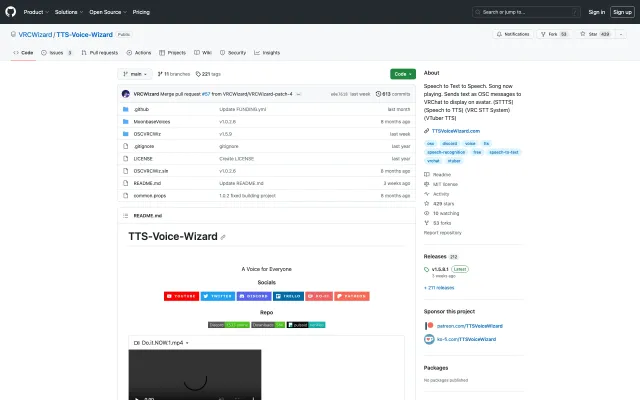Expand the main branch dropdown

tap(135, 74)
